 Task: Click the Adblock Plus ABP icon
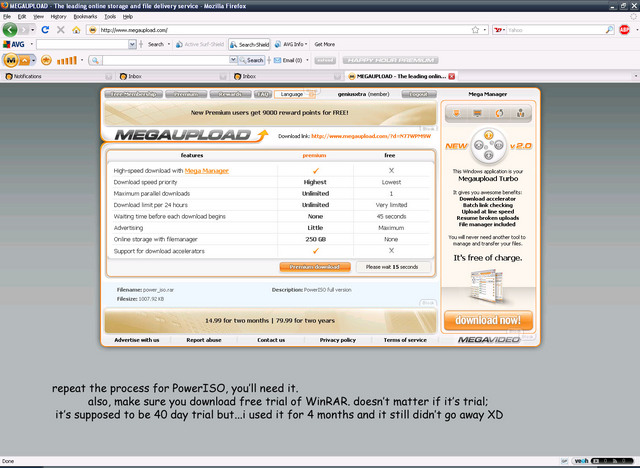pos(624,30)
